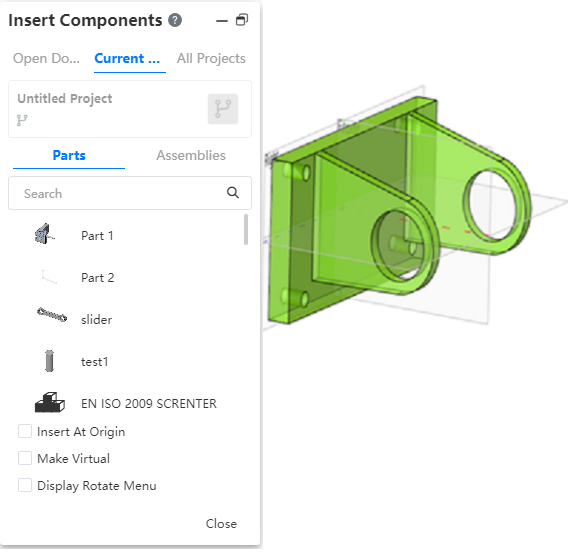The image size is (568, 554).
Task: Click the restore window icon in dialog header
Action: [242, 20]
